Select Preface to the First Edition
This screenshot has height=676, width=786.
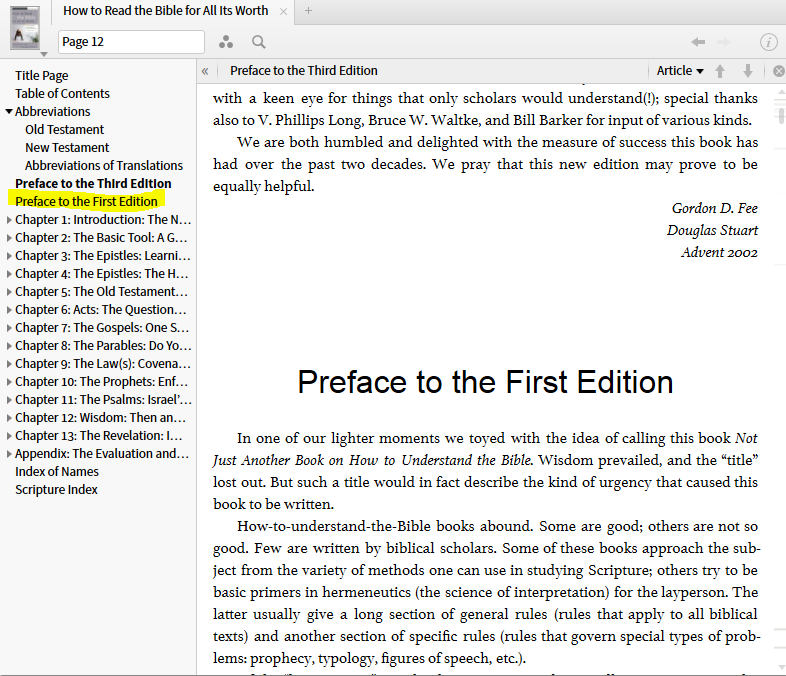pyautogui.click(x=86, y=201)
